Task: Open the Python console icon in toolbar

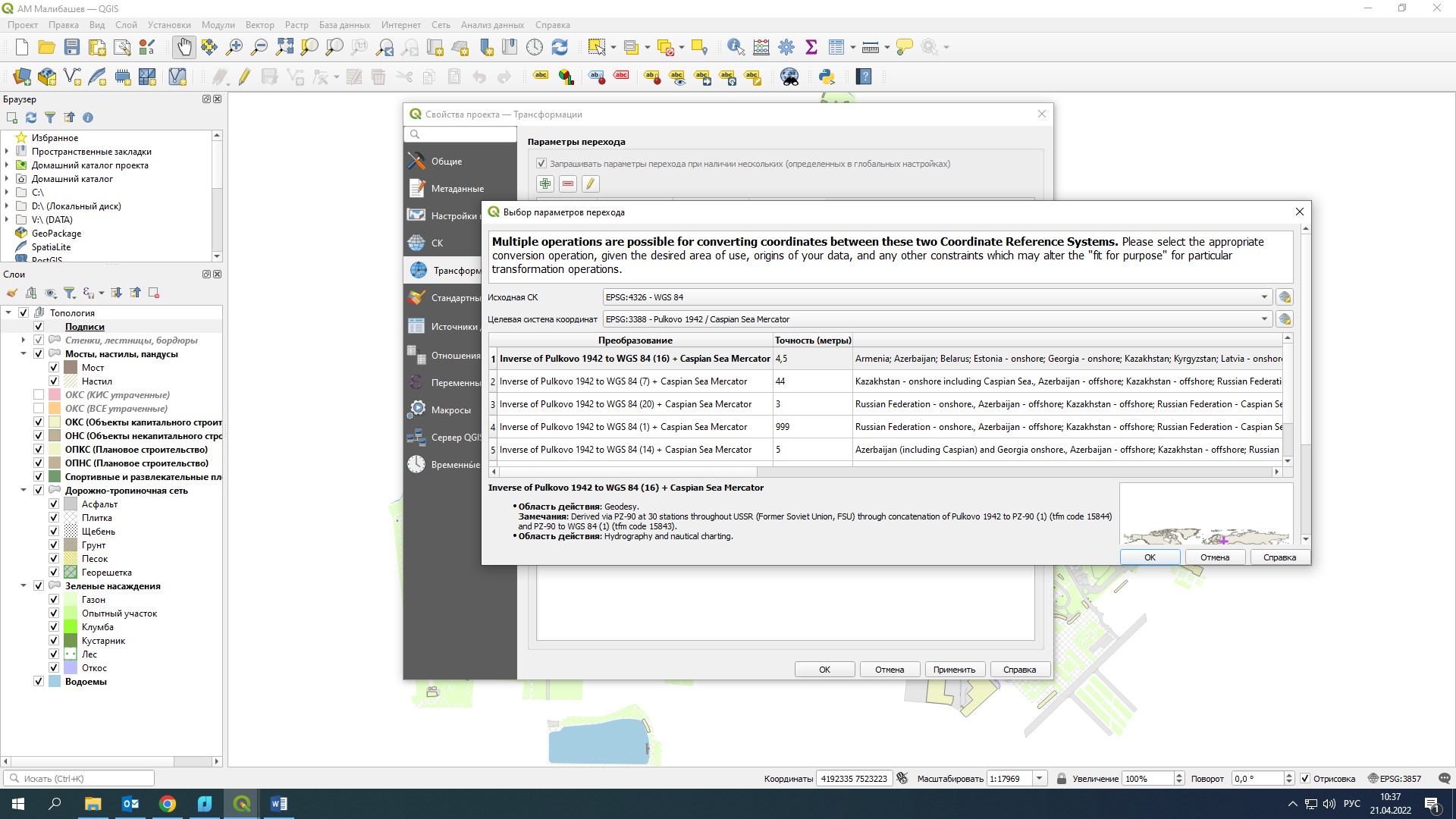Action: coord(827,77)
